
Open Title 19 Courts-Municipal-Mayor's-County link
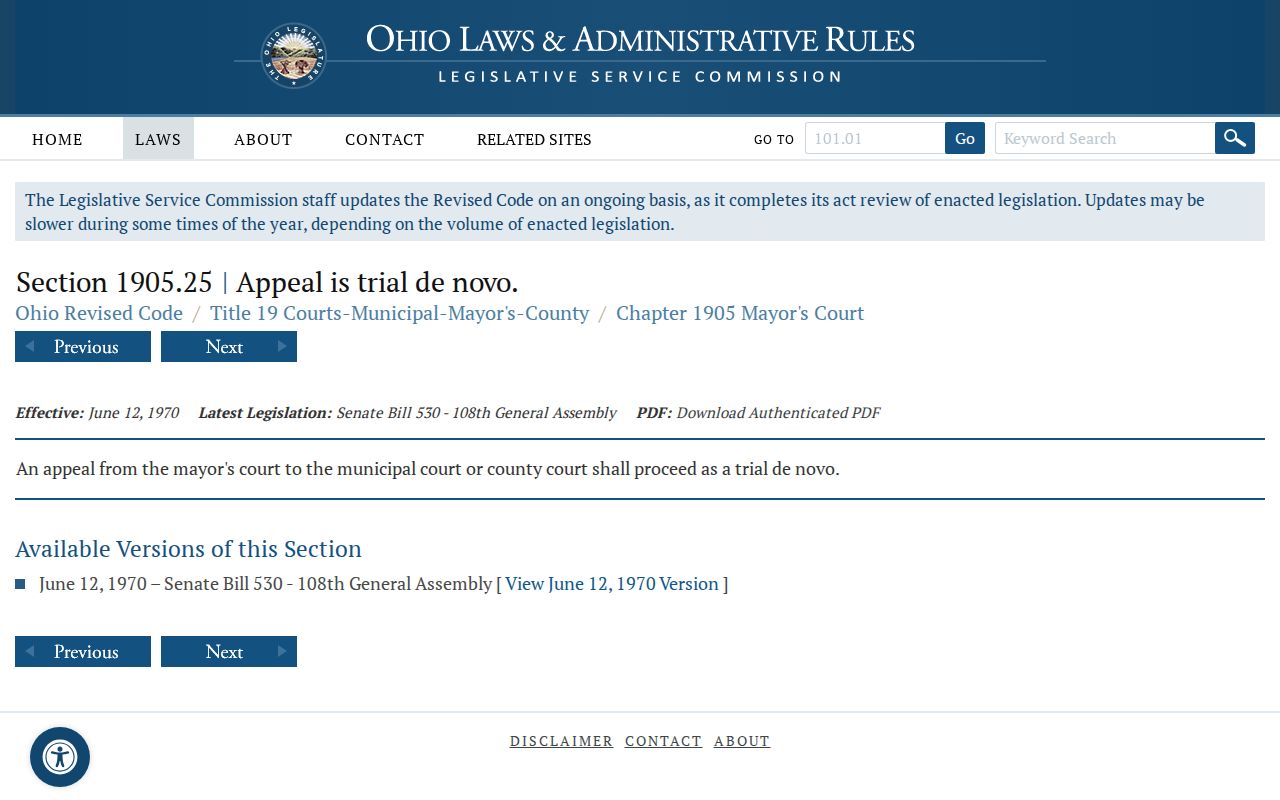coord(399,313)
